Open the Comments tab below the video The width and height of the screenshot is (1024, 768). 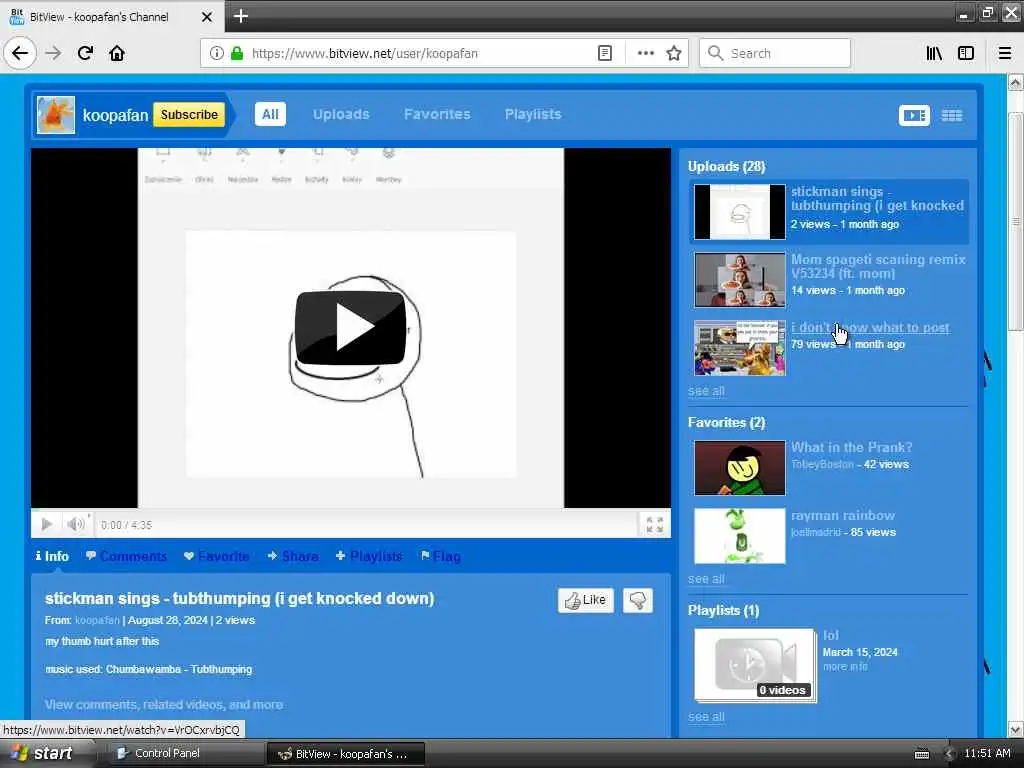coord(126,556)
